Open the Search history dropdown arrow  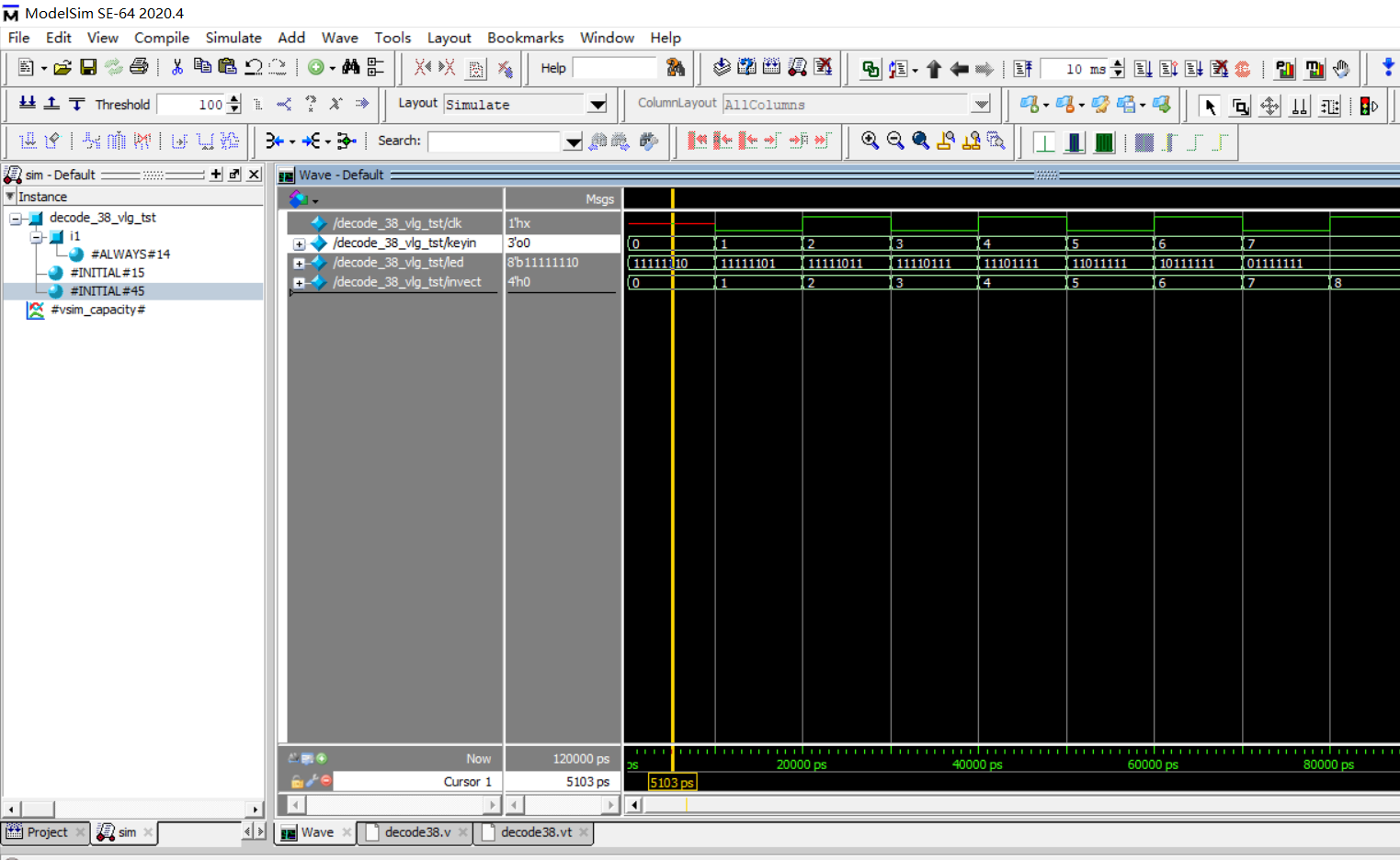point(573,141)
